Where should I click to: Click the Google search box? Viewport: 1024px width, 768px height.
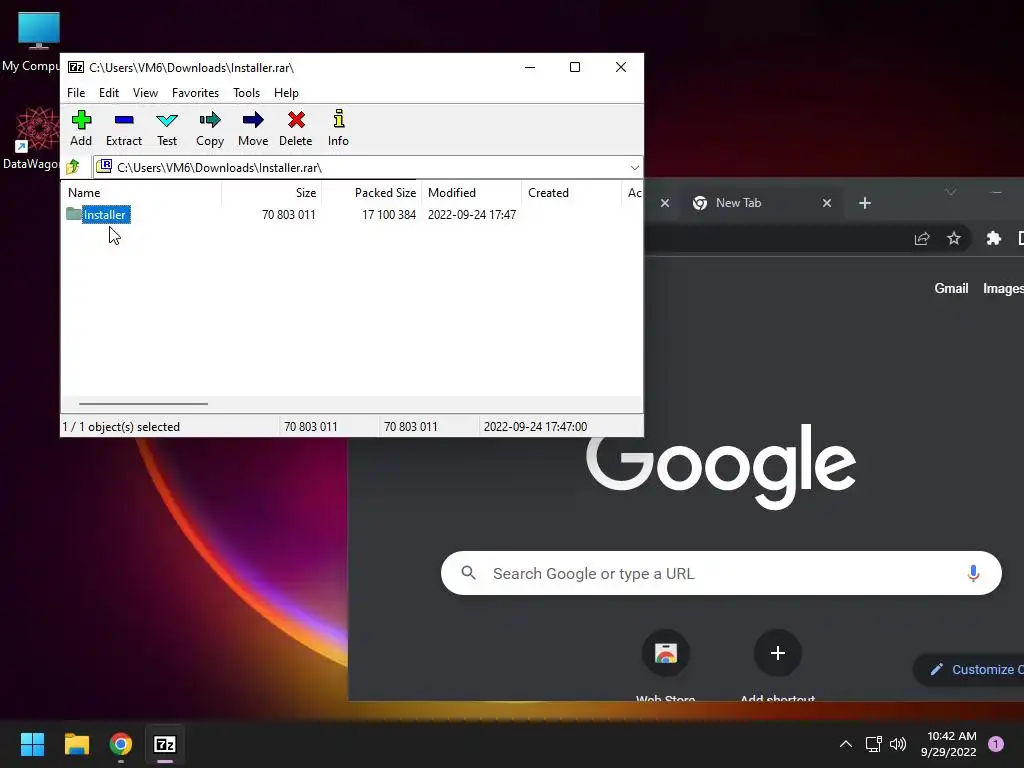click(721, 573)
